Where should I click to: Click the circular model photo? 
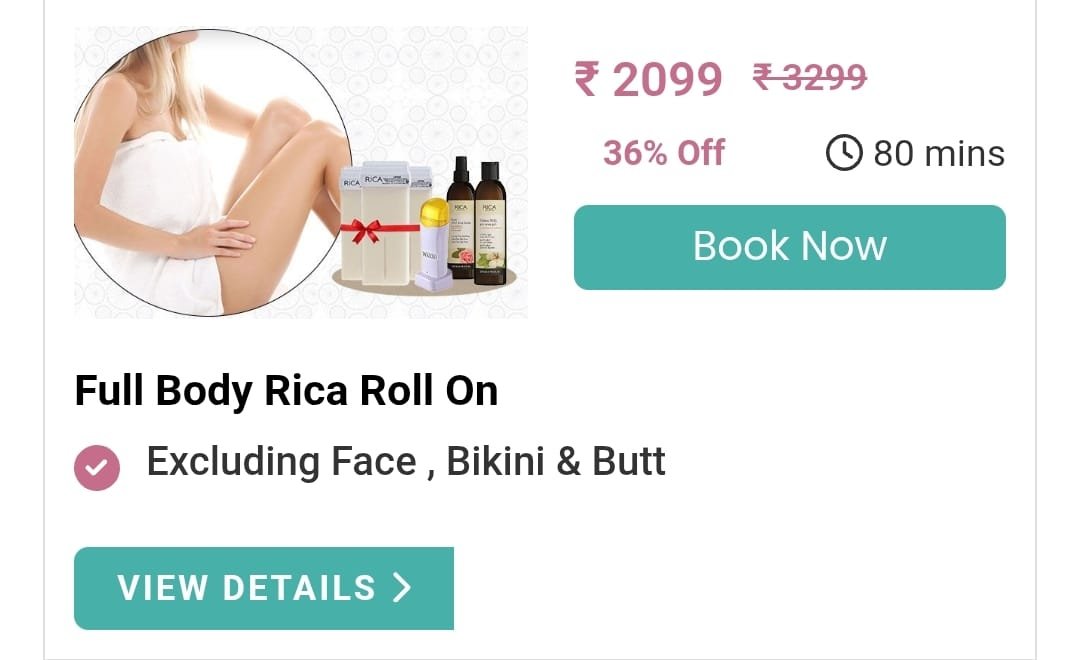tap(212, 172)
